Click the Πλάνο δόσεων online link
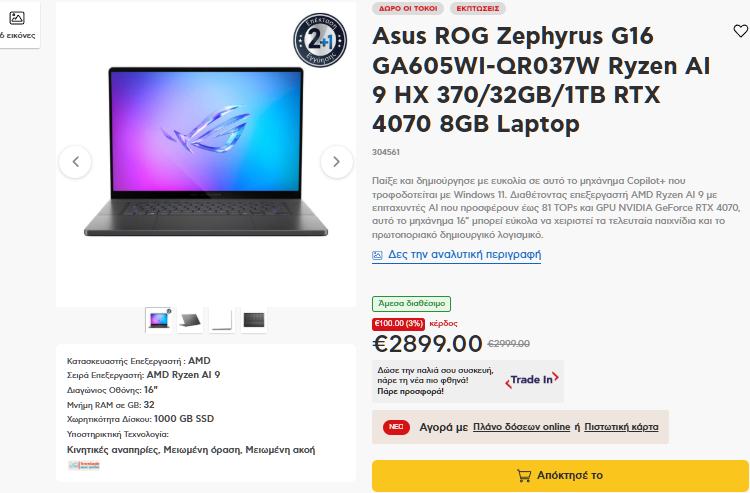The width and height of the screenshot is (750, 493). tap(521, 427)
